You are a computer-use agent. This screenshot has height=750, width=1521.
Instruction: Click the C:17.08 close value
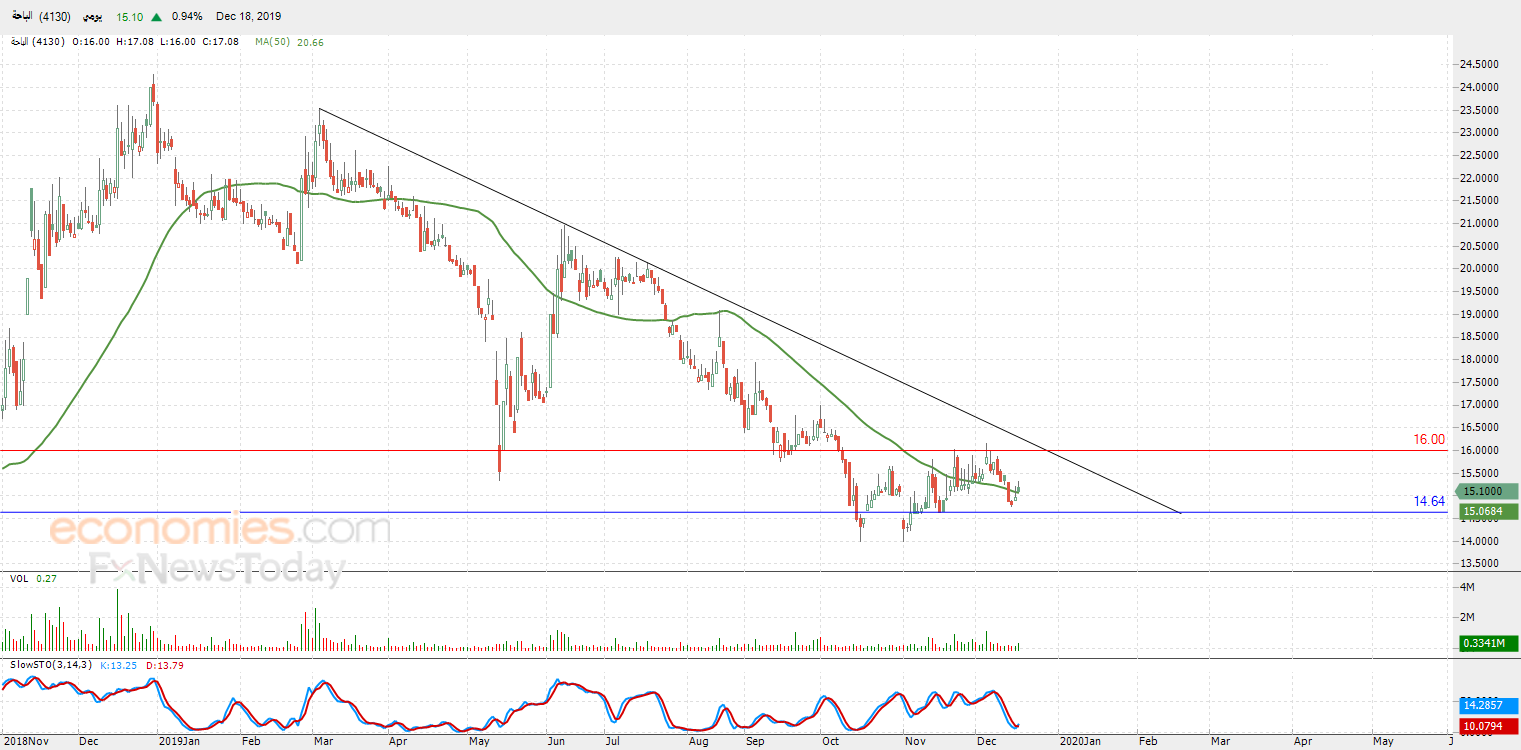(219, 42)
